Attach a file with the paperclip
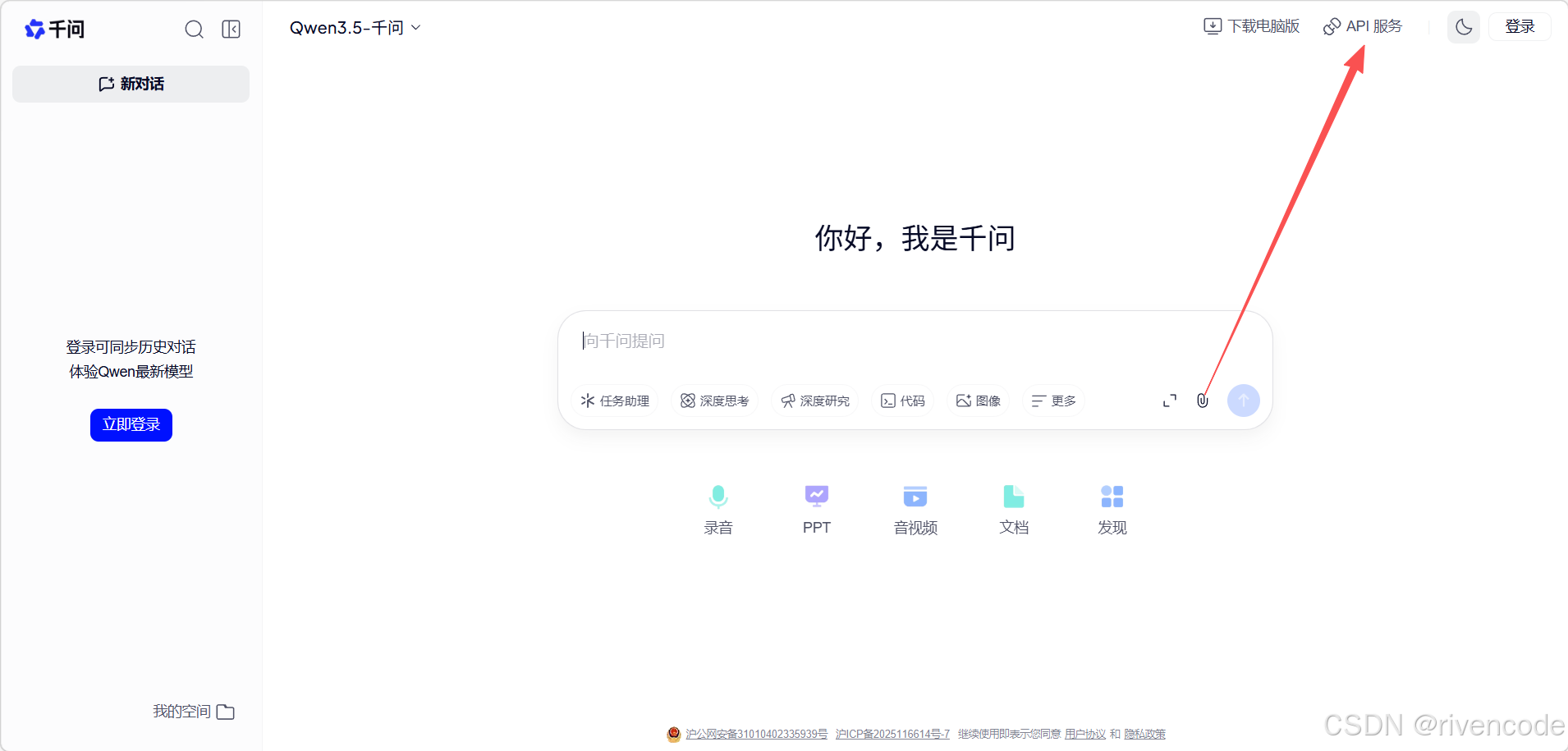The width and height of the screenshot is (1568, 751). pos(1202,401)
